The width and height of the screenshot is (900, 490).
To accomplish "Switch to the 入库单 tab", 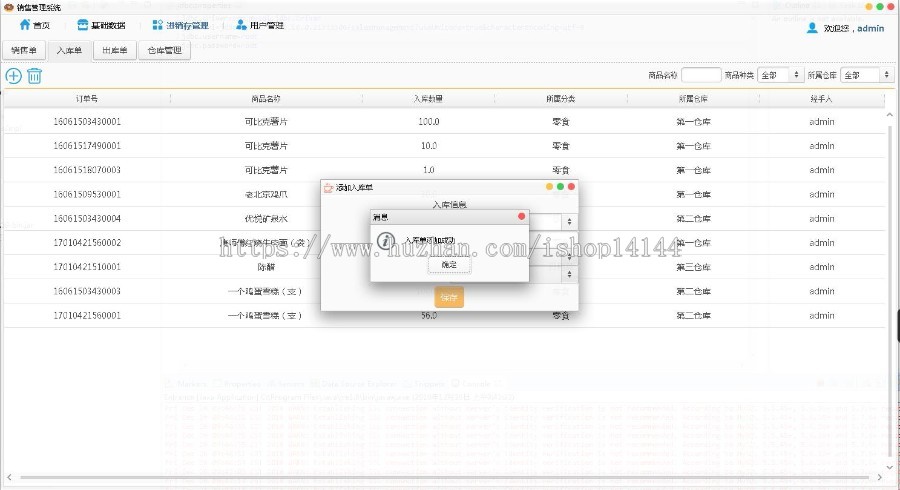I will coord(69,50).
